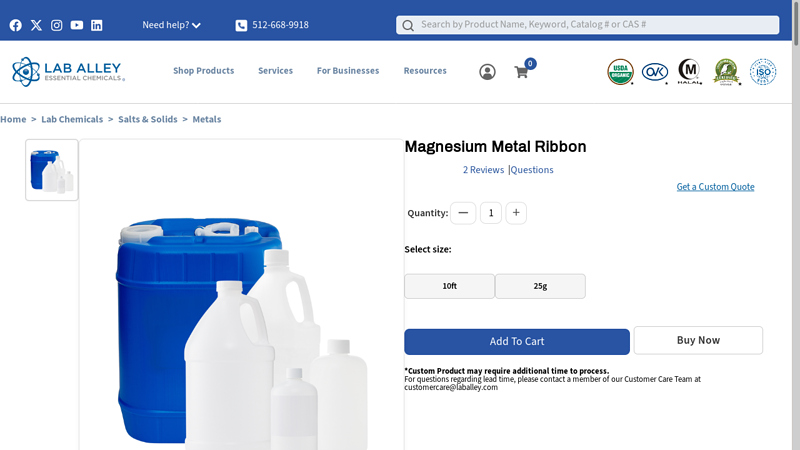
Task: Navigate to Metals breadcrumb
Action: (207, 119)
